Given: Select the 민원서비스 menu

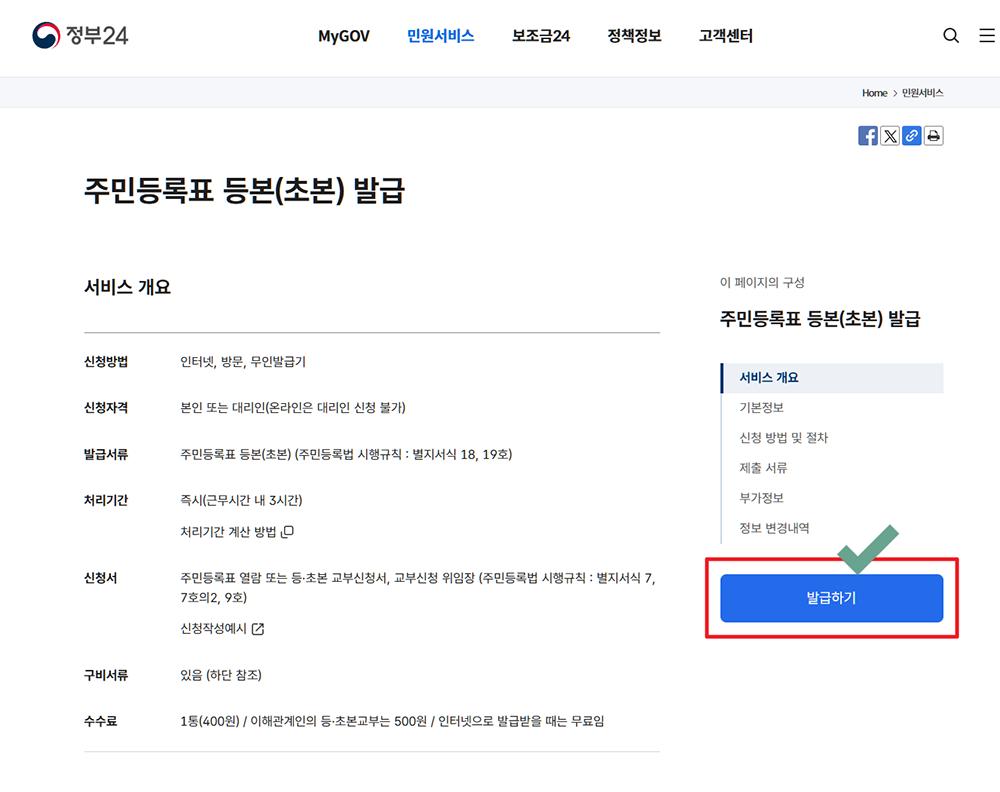Looking at the screenshot, I should tap(440, 36).
